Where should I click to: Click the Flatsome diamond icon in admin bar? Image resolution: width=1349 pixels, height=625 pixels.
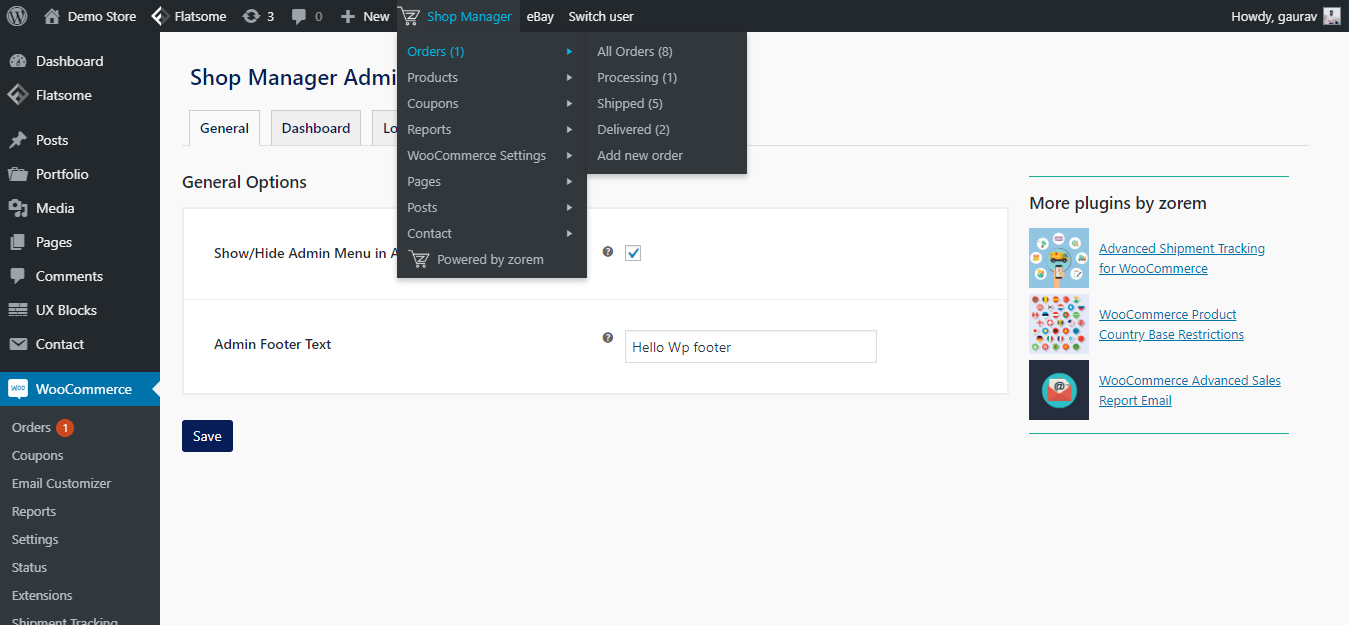pyautogui.click(x=159, y=16)
